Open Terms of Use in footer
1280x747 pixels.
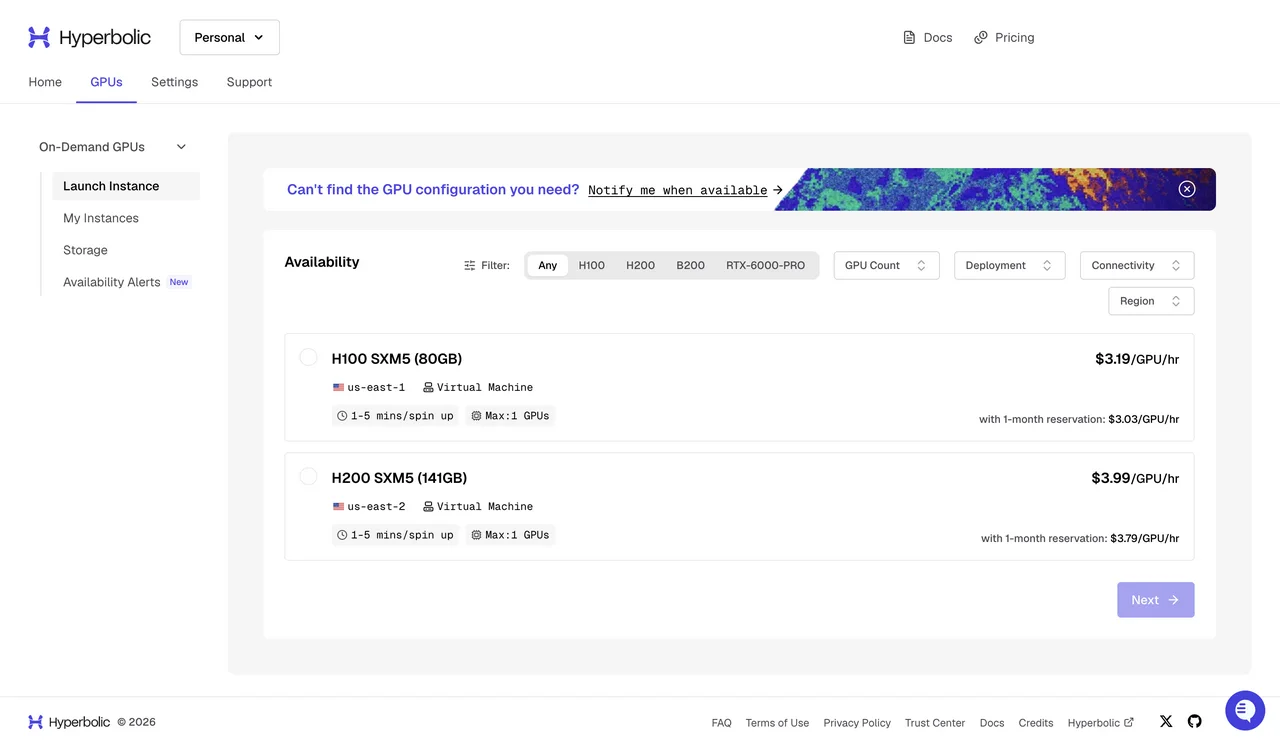777,723
